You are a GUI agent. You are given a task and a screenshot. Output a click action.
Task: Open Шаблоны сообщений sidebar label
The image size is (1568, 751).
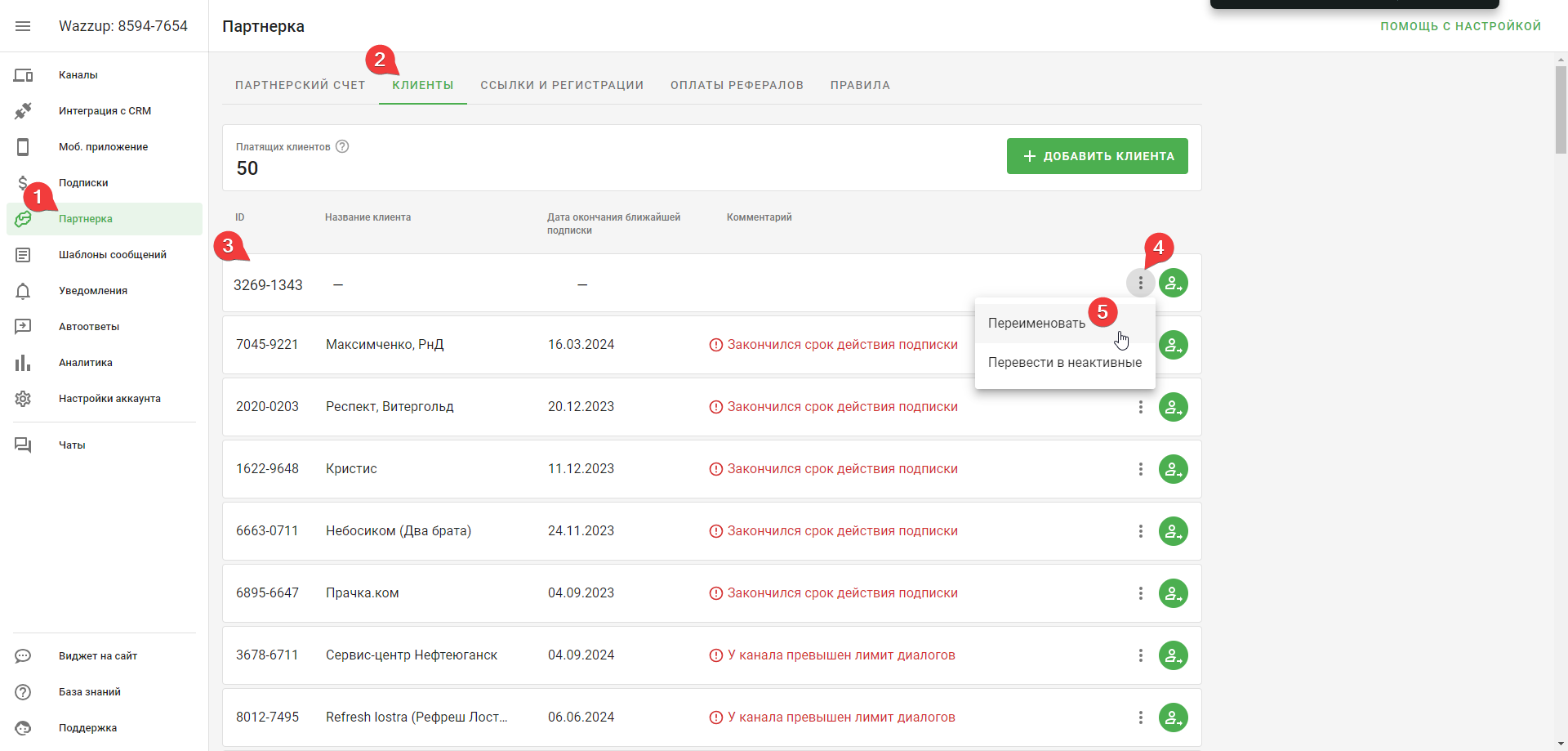(113, 255)
